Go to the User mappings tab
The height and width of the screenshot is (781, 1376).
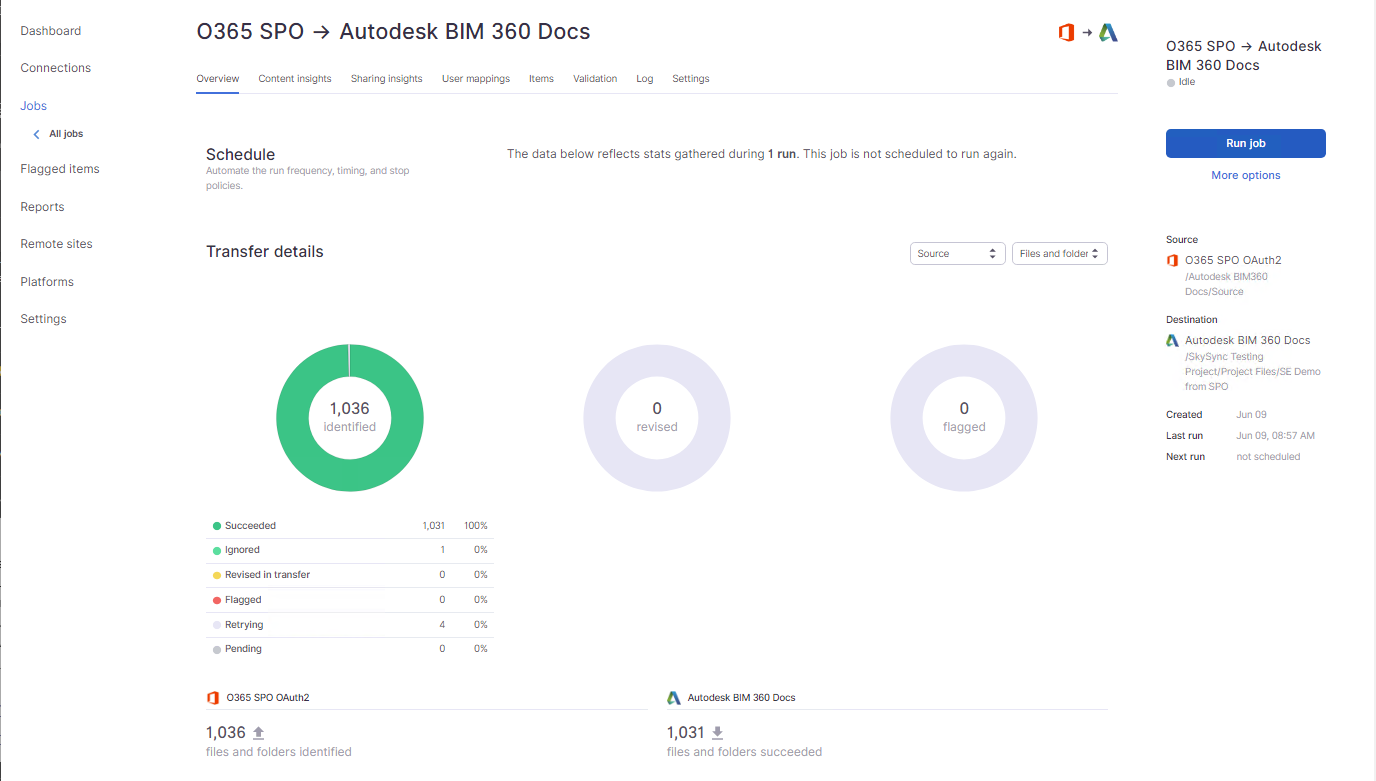coord(476,79)
